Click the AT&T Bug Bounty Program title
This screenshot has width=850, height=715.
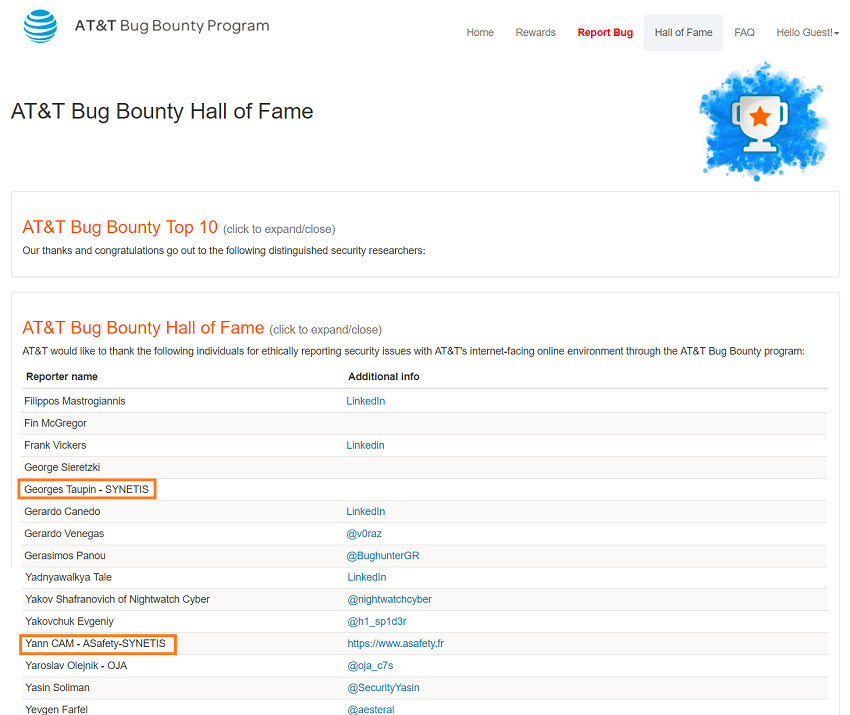pos(172,26)
